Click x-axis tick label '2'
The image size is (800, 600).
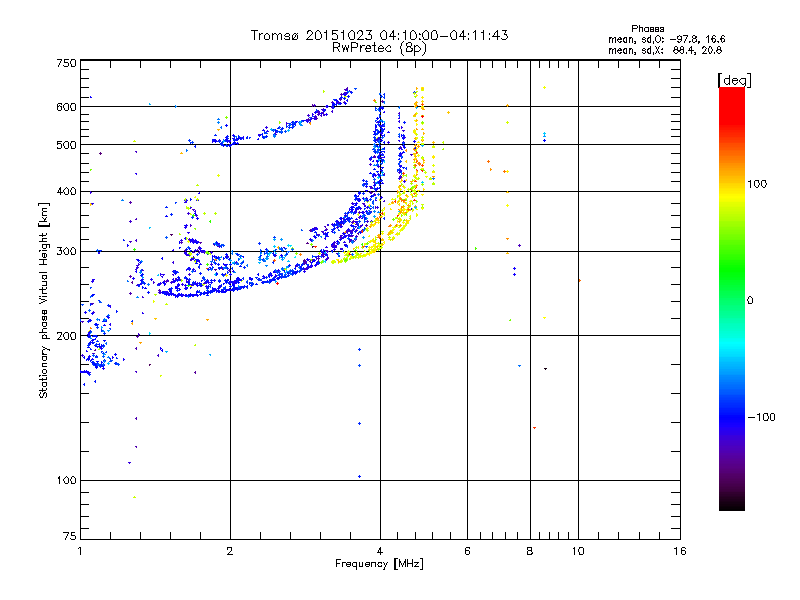pyautogui.click(x=230, y=551)
